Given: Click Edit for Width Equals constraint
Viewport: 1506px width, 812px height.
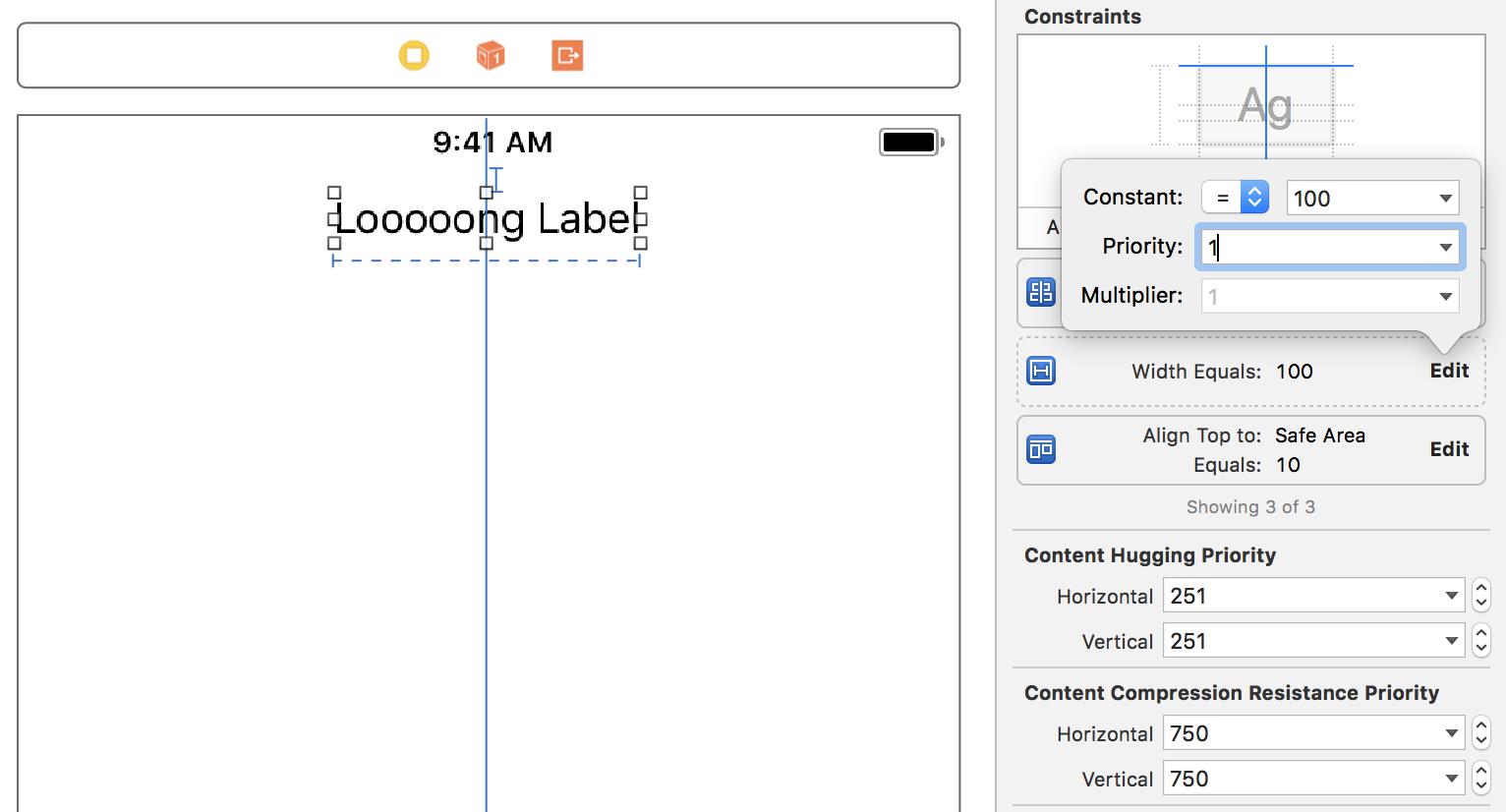Looking at the screenshot, I should [1449, 371].
